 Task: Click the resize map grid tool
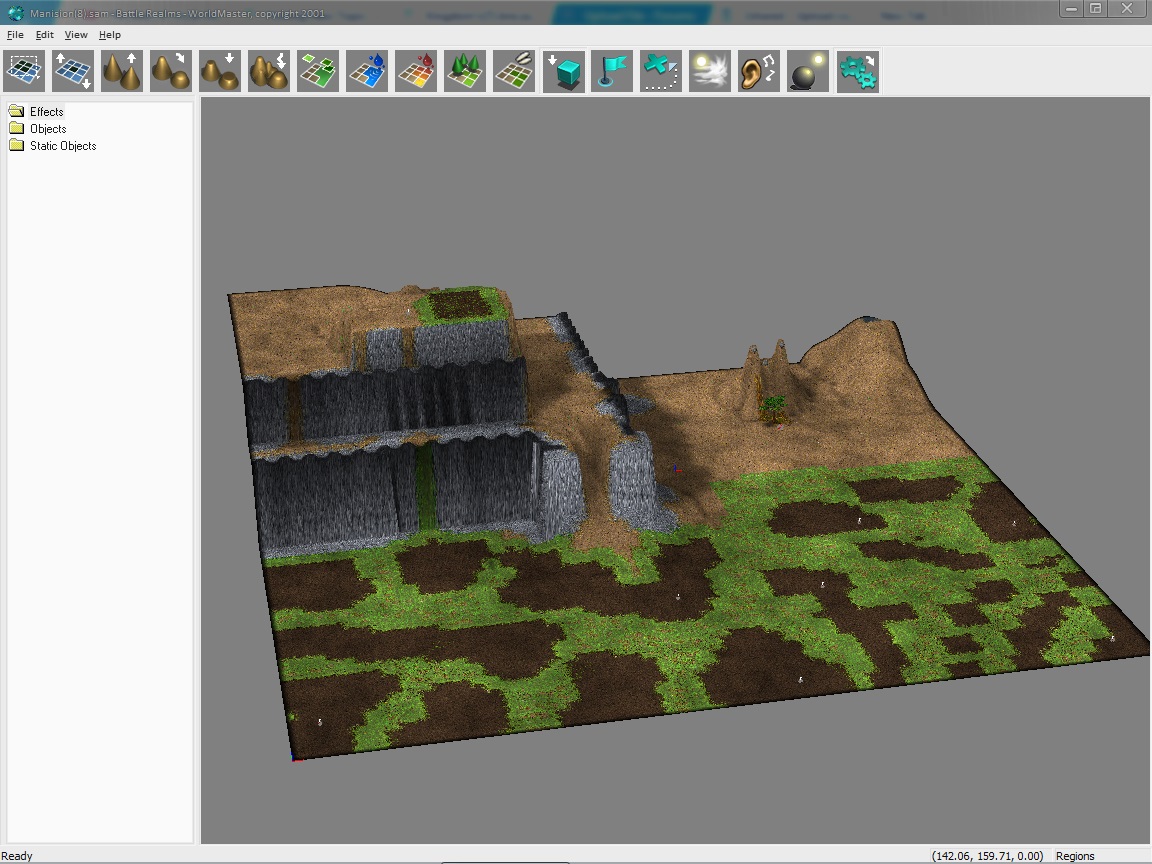[x=73, y=71]
